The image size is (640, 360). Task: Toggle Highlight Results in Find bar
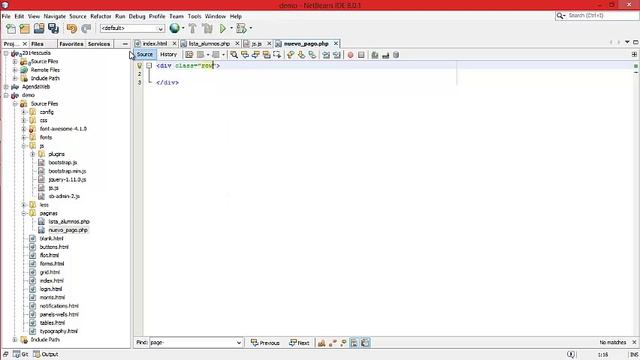pyautogui.click(x=354, y=343)
